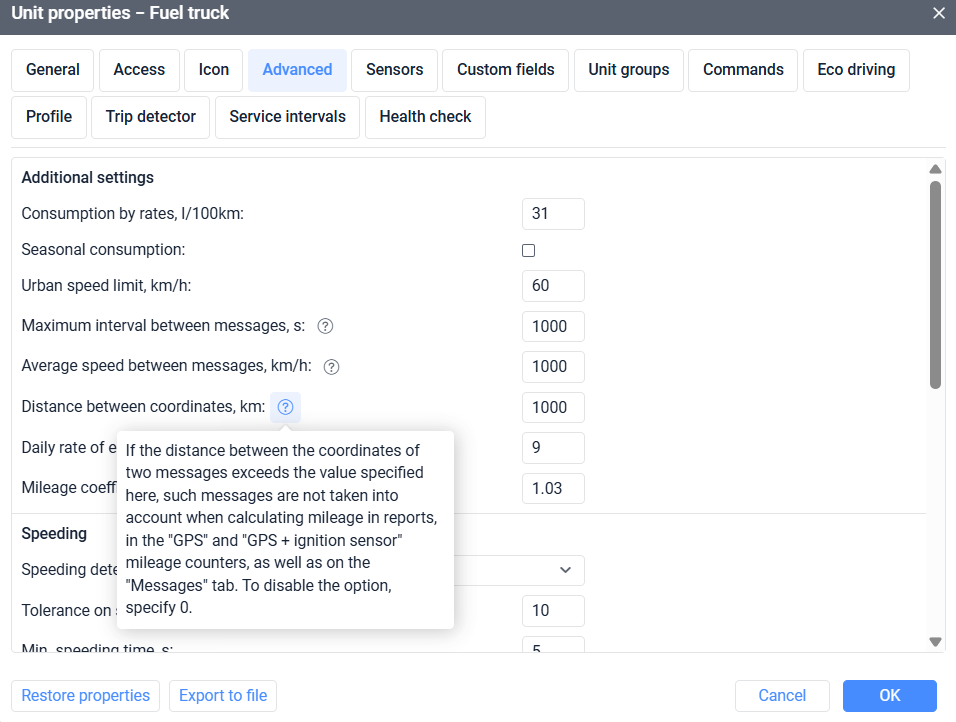Cancel the unit property changes
The height and width of the screenshot is (722, 956).
(x=782, y=695)
